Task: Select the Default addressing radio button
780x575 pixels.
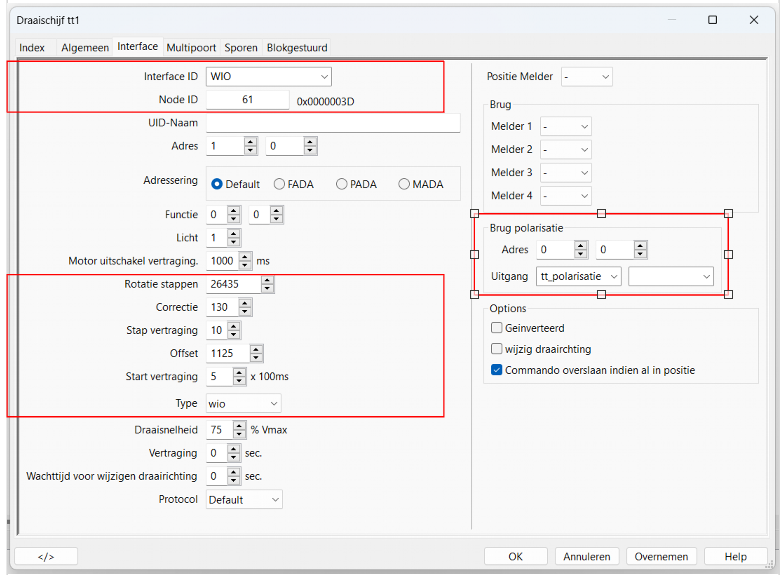Action: click(x=235, y=184)
